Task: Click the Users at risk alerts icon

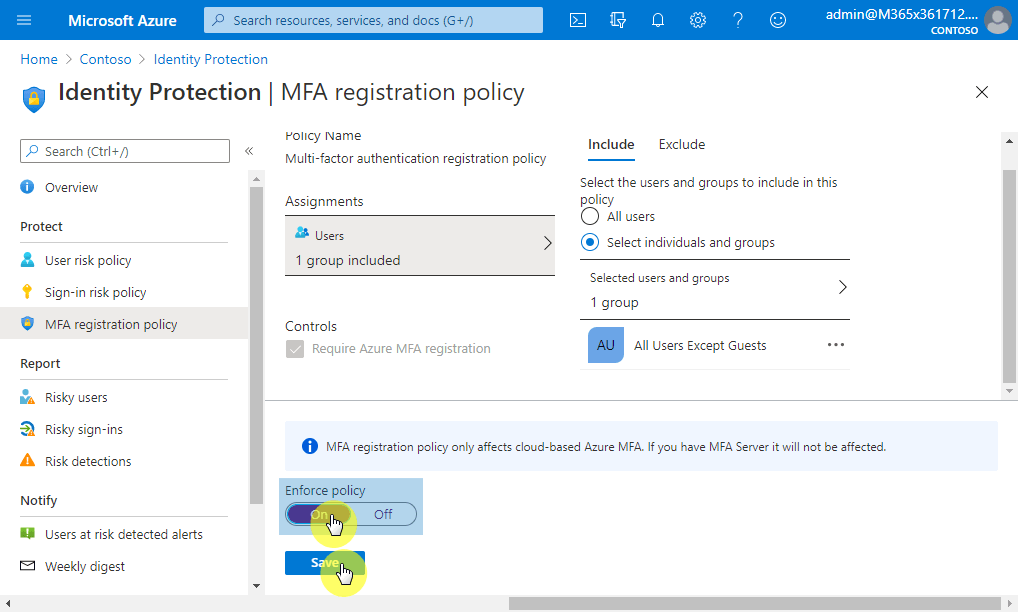Action: coord(27,533)
